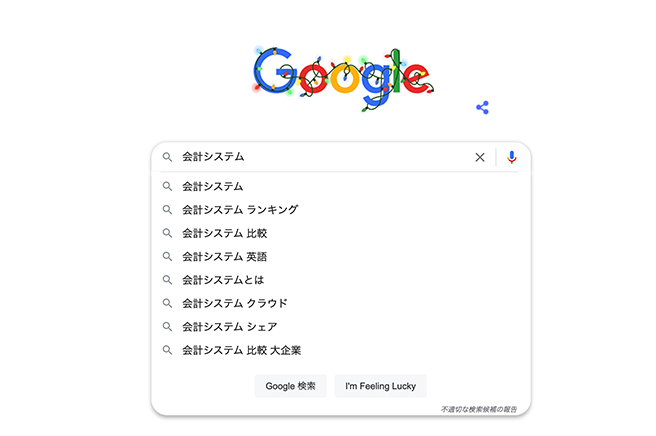Clear the search box with the X icon
Image resolution: width=656 pixels, height=436 pixels.
[x=480, y=157]
